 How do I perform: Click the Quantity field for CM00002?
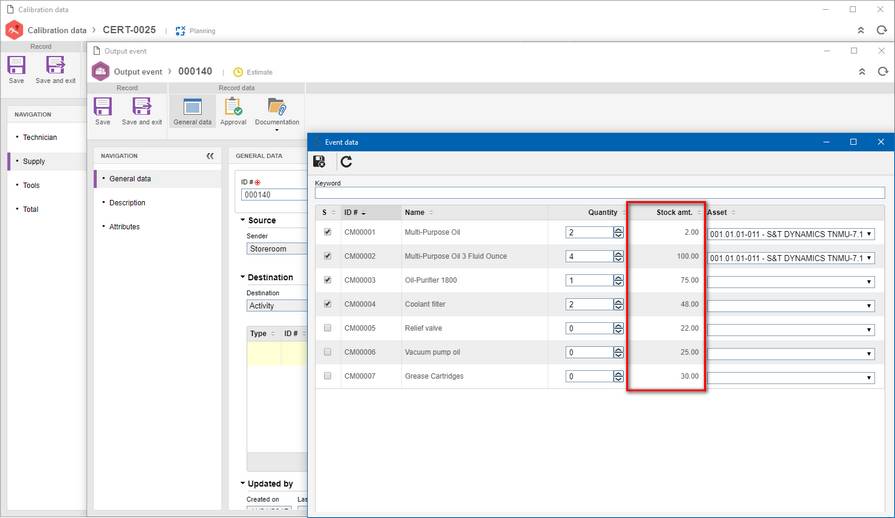point(589,256)
